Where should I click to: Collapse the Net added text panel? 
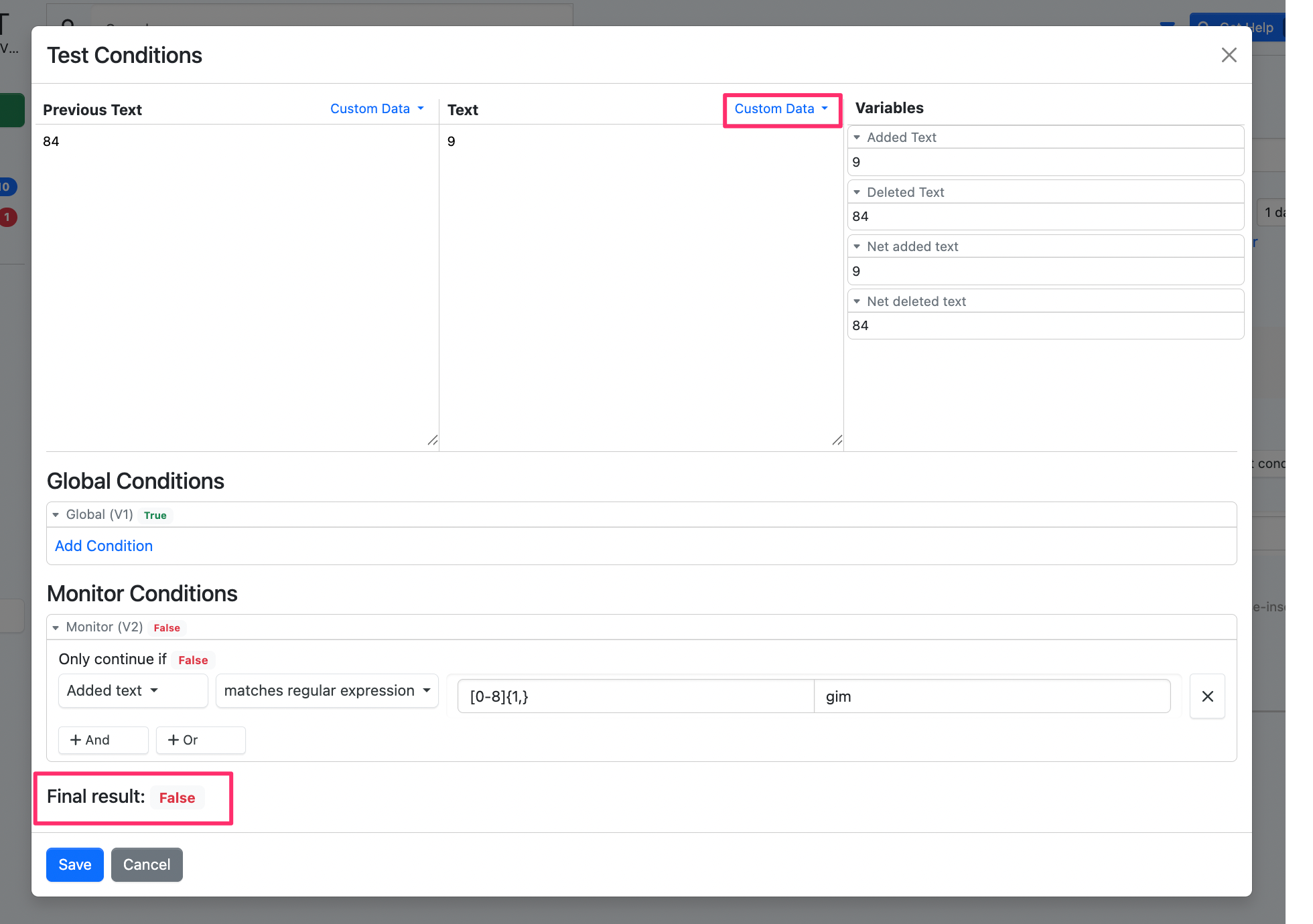(x=857, y=246)
